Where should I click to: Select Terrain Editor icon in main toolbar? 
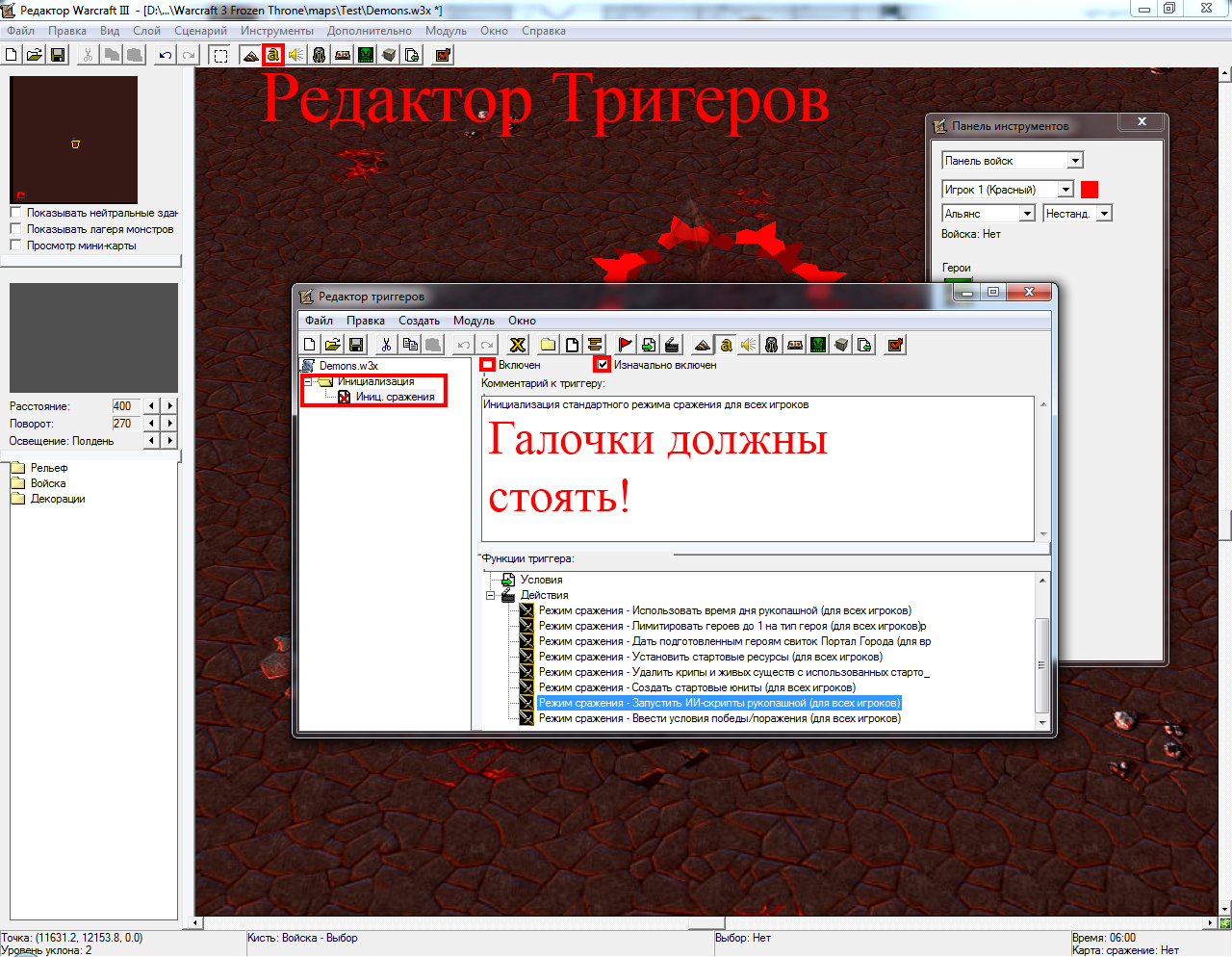pyautogui.click(x=250, y=55)
